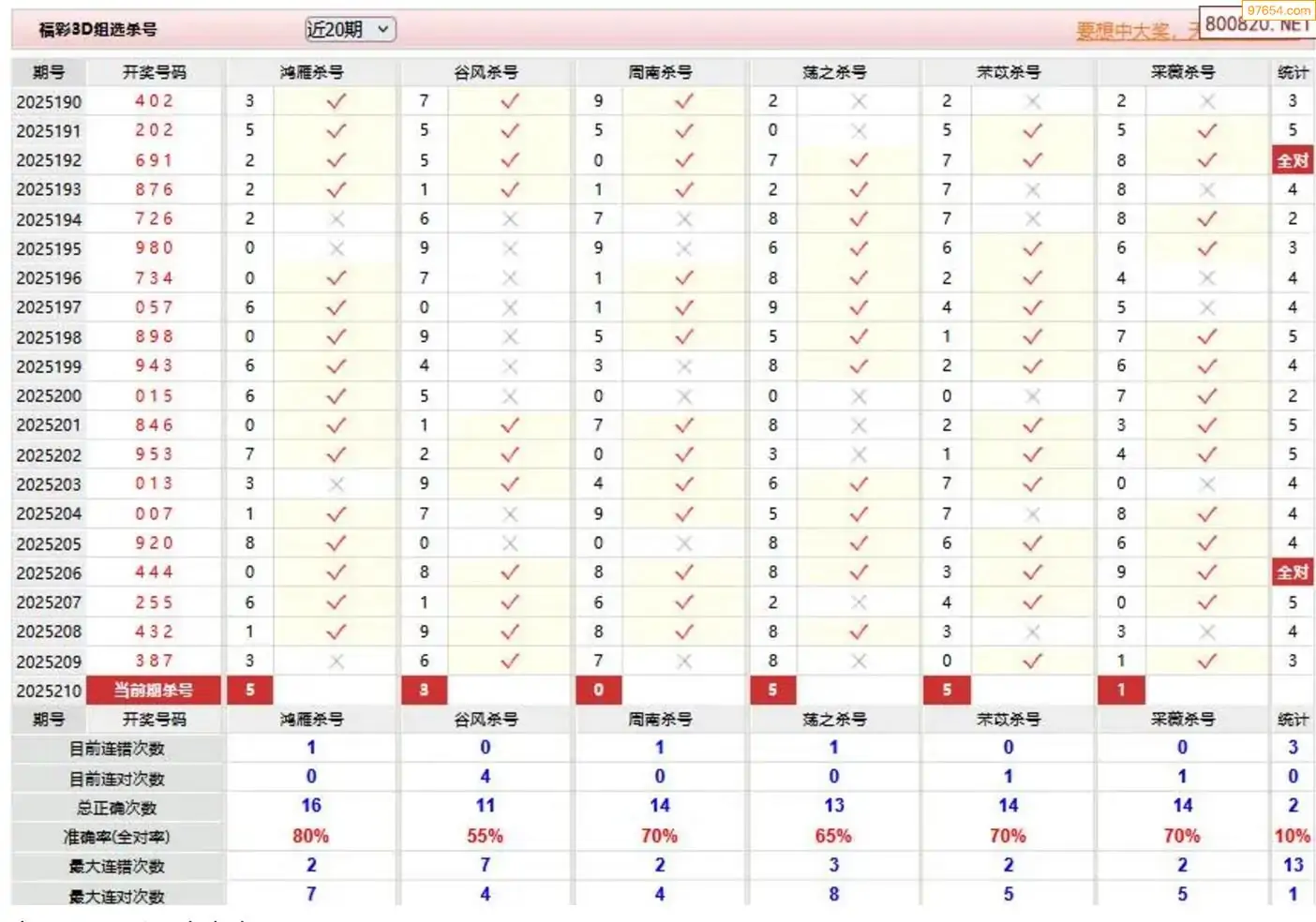Click the 目前连错次数 row label
The height and width of the screenshot is (922, 1316).
tap(117, 750)
